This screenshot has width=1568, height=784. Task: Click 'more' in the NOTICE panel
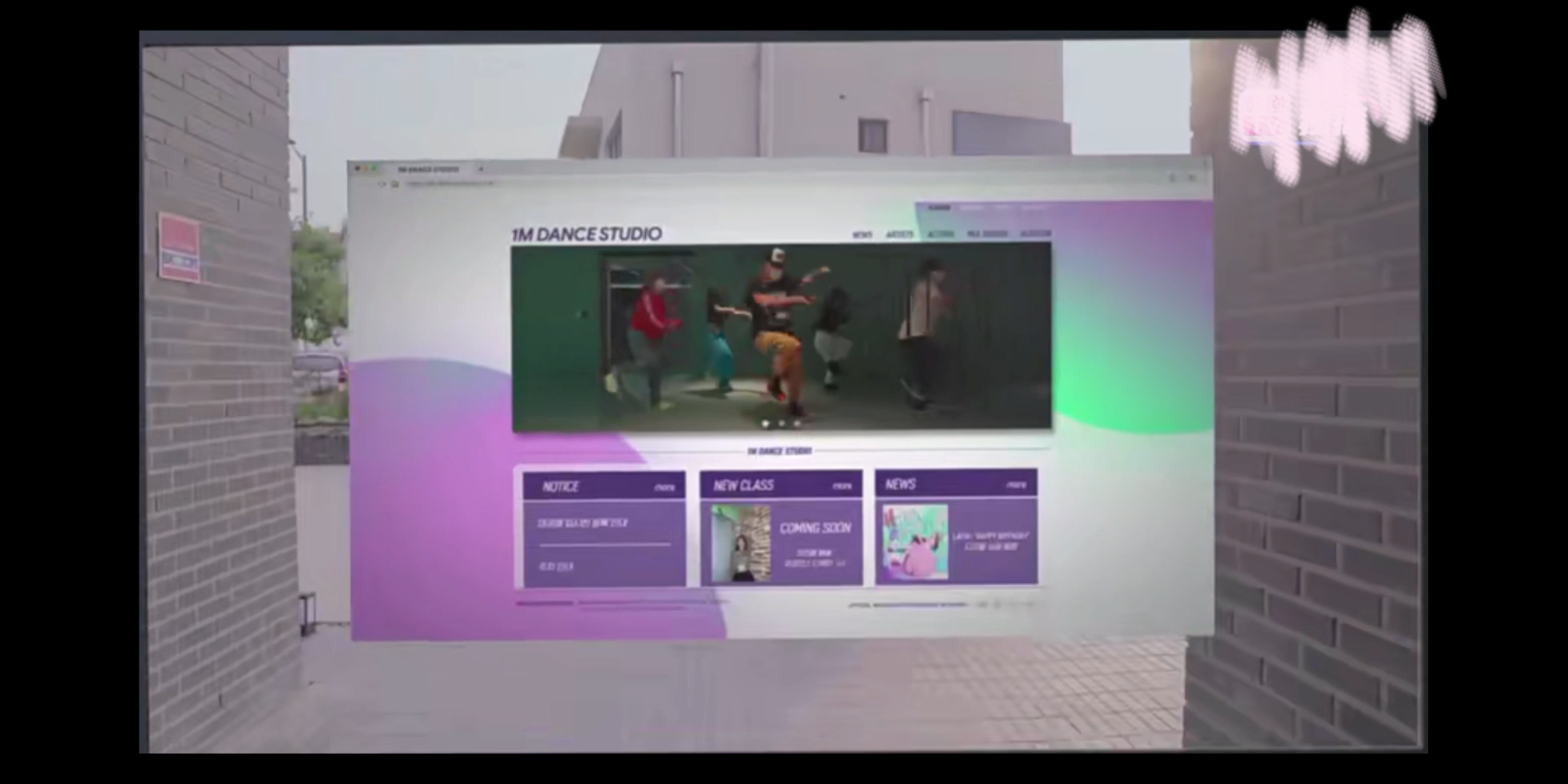[664, 488]
